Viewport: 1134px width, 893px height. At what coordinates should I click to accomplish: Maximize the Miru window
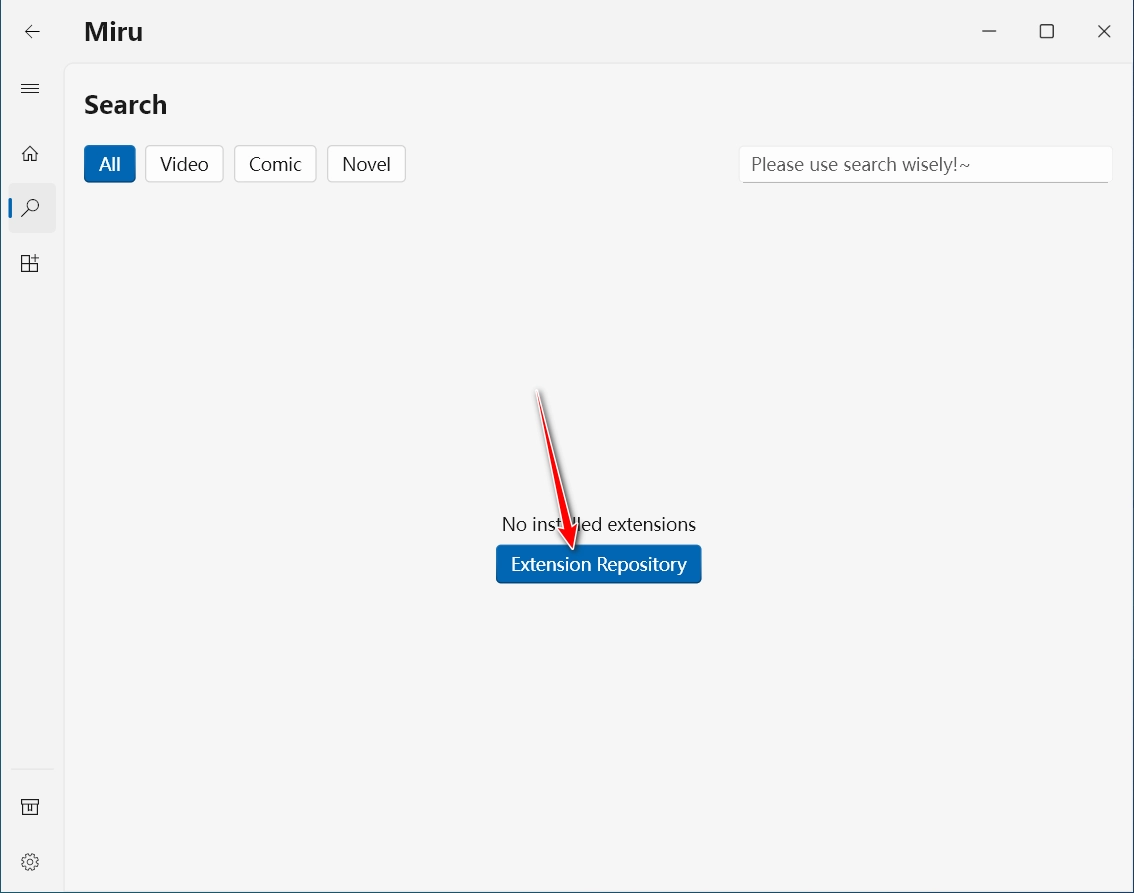click(x=1046, y=32)
